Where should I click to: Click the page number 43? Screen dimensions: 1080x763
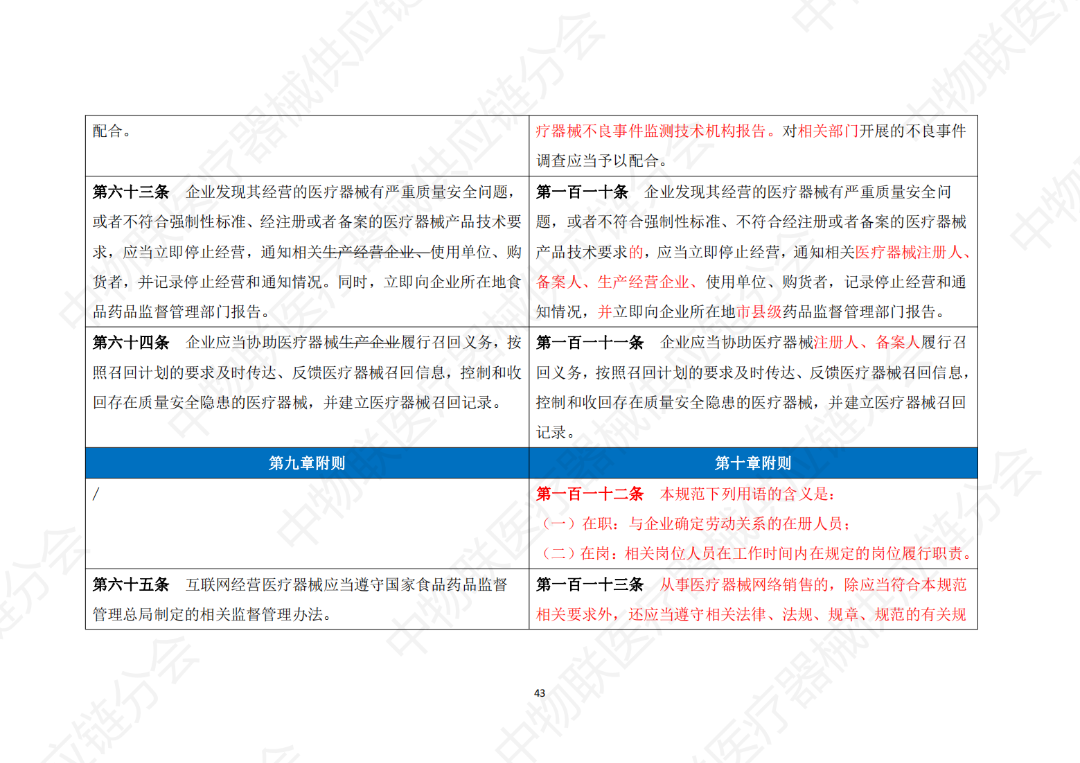539,693
